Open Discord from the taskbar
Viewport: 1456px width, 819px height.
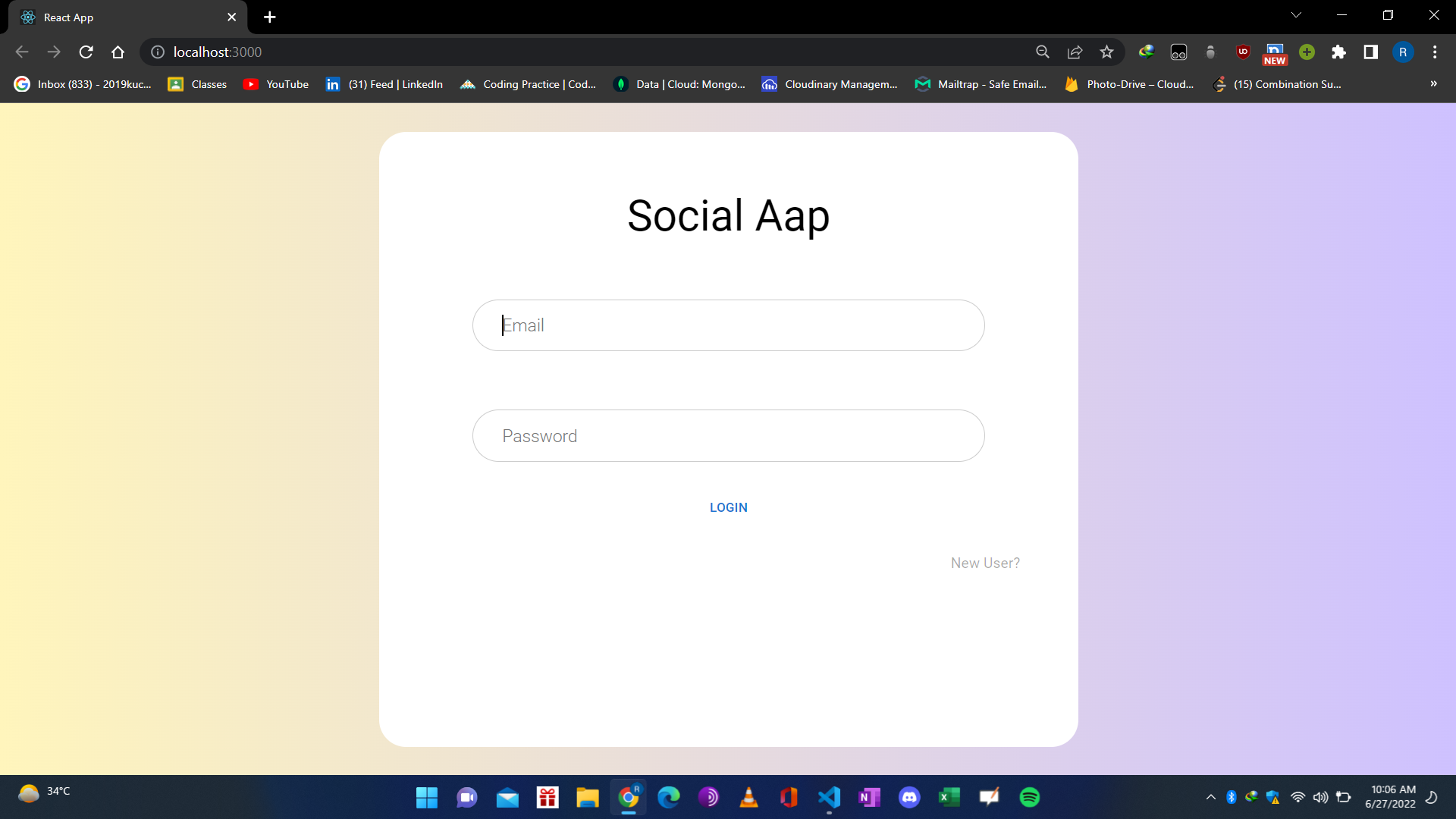point(909,797)
